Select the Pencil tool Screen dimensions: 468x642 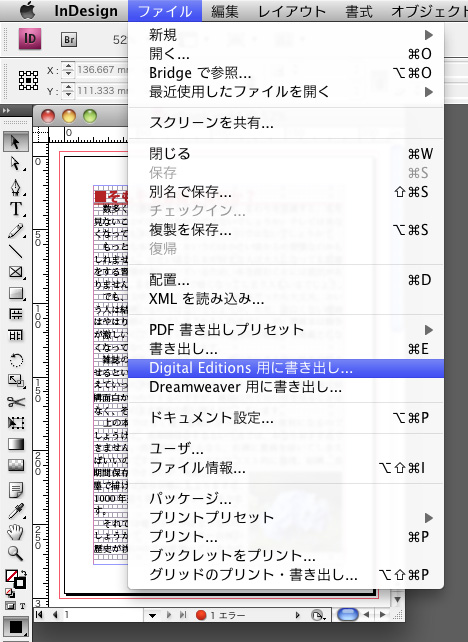[16, 231]
